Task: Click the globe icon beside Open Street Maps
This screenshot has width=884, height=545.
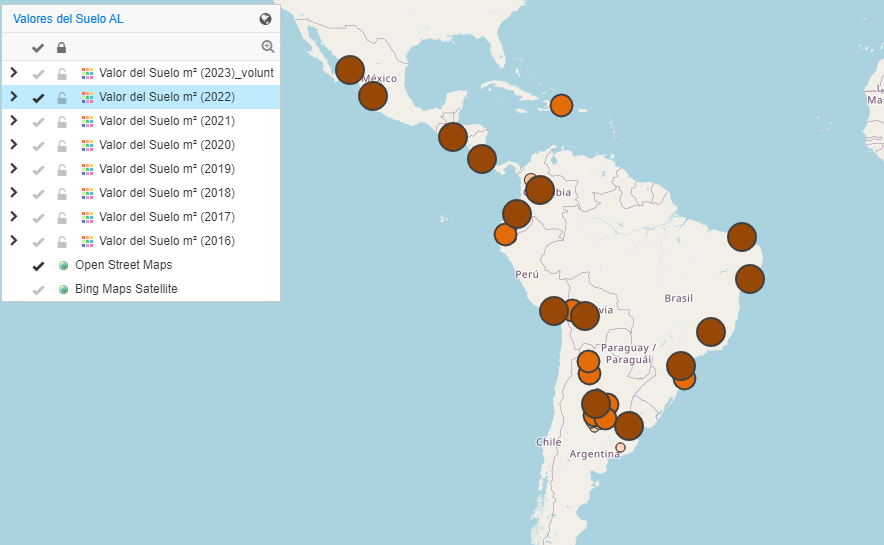Action: click(63, 265)
